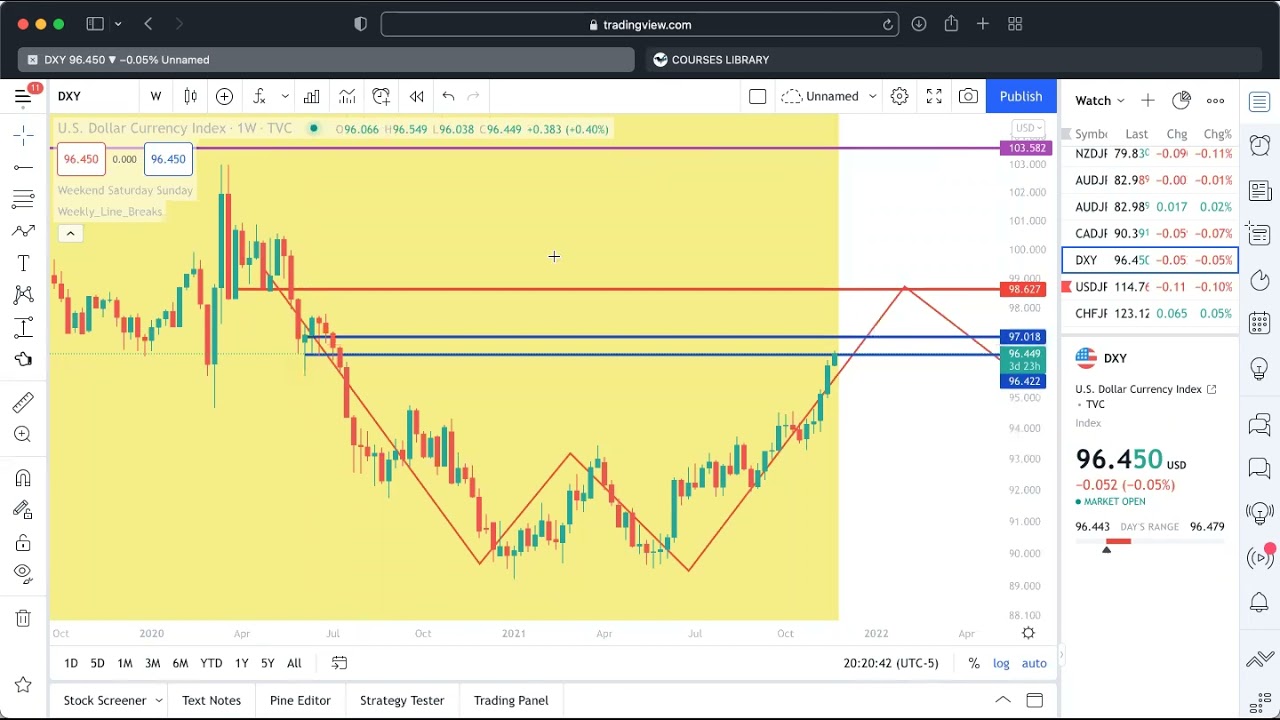
Task: Open chart settings gear
Action: 899,96
